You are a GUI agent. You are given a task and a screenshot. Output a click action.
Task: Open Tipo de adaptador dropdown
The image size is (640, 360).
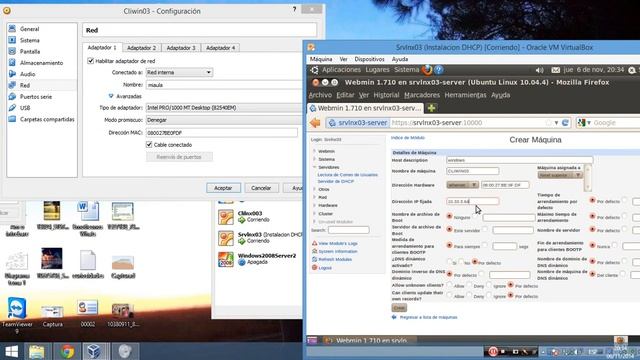click(224, 108)
